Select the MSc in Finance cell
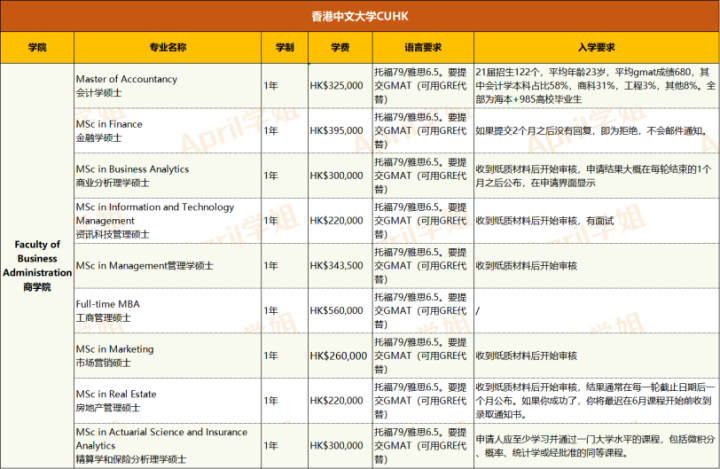The height and width of the screenshot is (469, 720). pos(168,131)
